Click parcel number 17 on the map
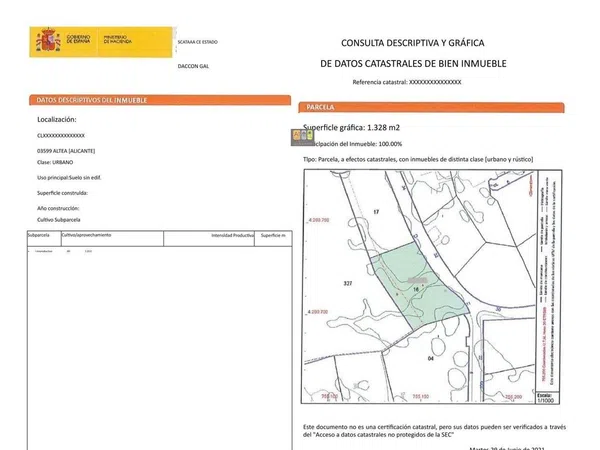 pos(377,213)
